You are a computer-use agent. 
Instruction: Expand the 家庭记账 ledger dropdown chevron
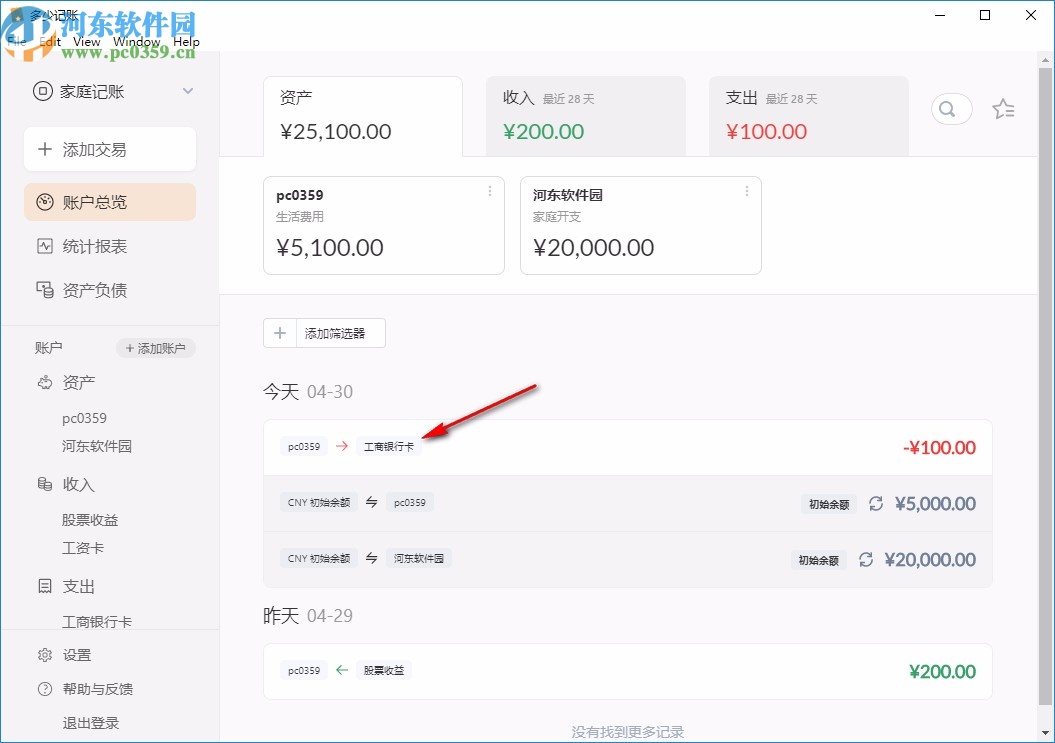click(188, 91)
